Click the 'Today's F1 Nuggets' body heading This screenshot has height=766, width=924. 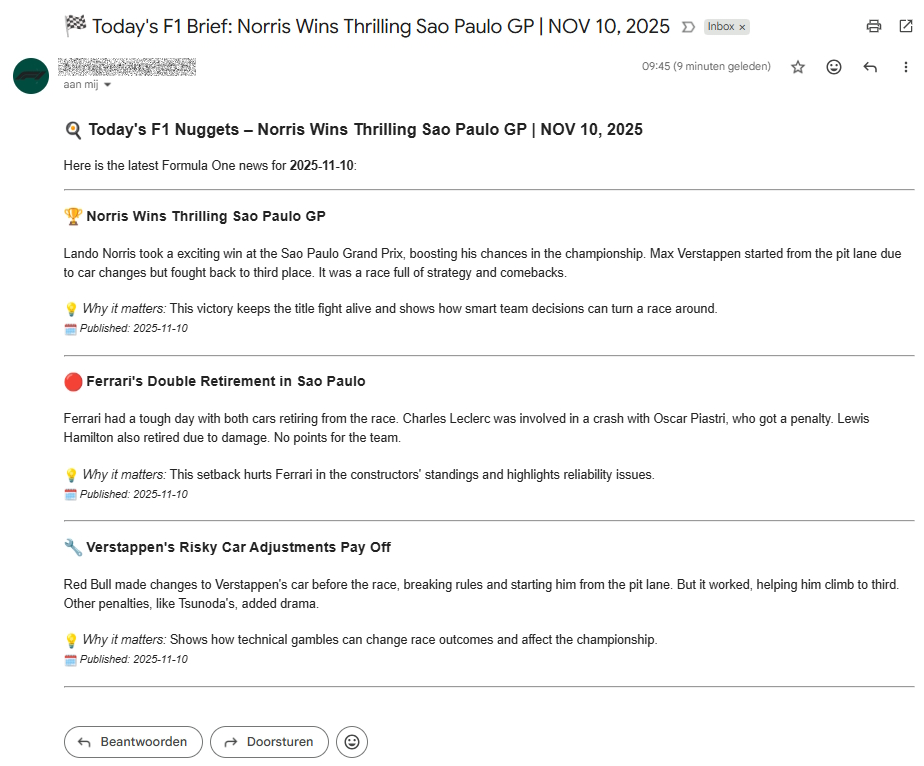coord(365,130)
